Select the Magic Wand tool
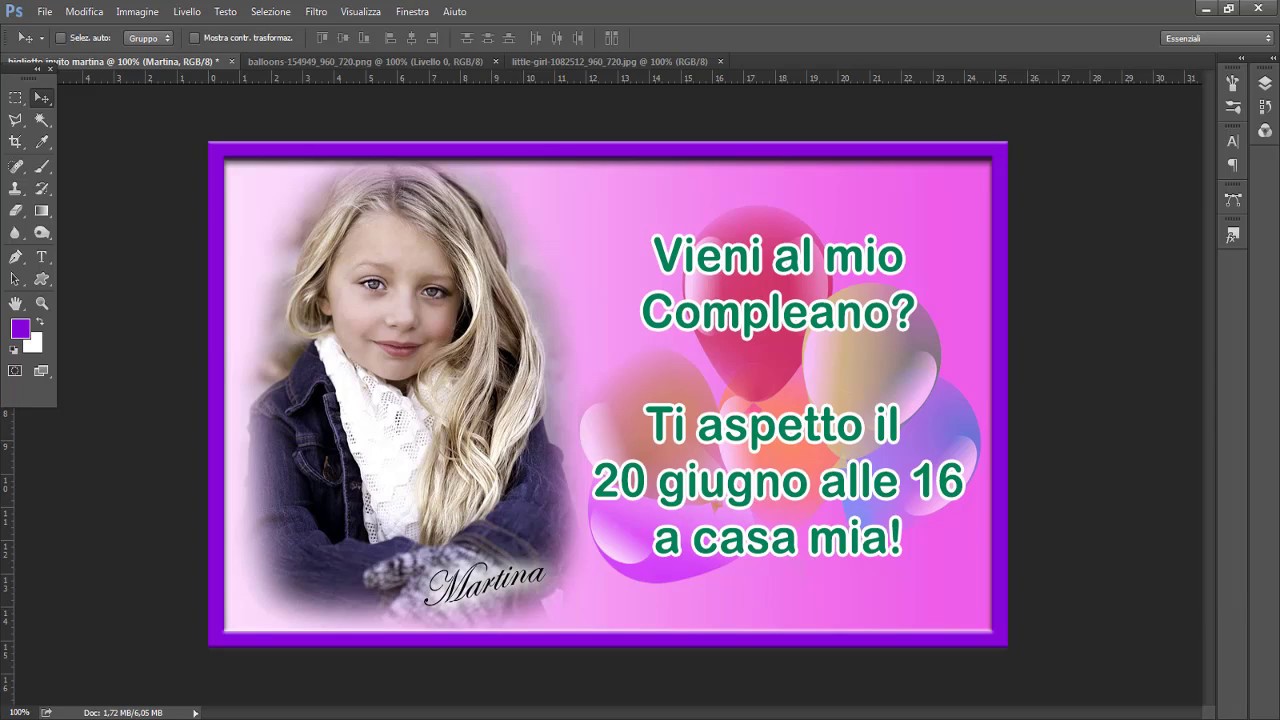This screenshot has height=720, width=1280. point(42,120)
